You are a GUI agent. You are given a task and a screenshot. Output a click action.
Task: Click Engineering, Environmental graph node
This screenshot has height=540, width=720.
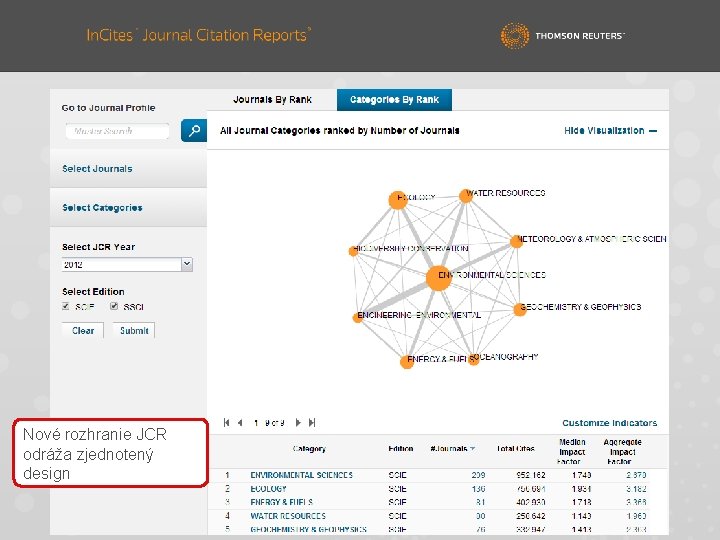tap(358, 317)
